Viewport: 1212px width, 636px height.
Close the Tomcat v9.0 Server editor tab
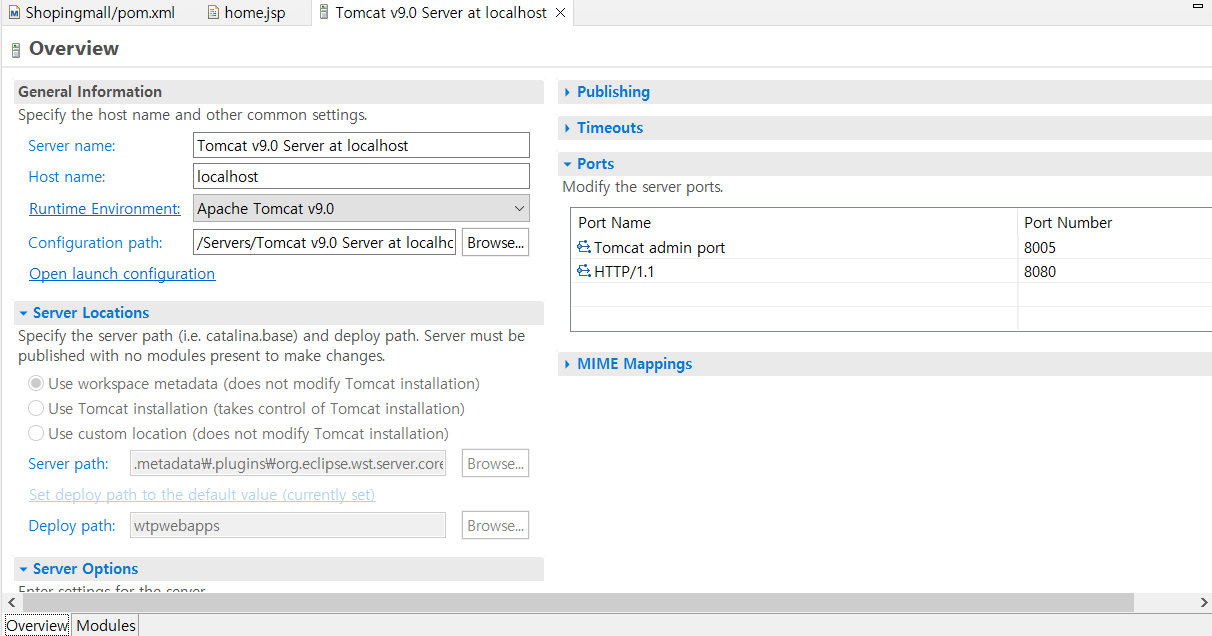[x=560, y=13]
